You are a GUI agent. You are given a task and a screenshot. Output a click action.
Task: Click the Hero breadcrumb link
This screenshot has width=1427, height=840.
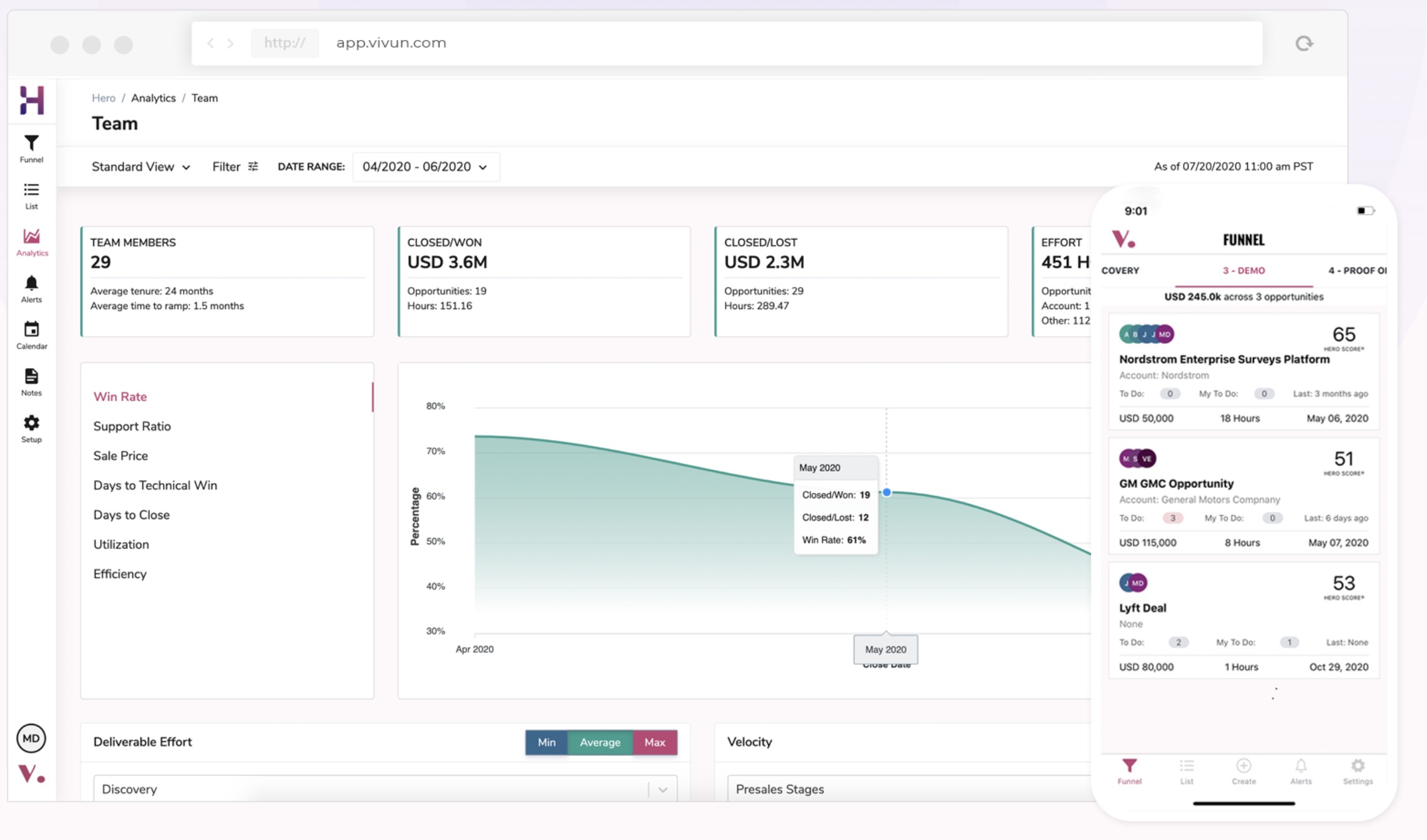pyautogui.click(x=104, y=98)
